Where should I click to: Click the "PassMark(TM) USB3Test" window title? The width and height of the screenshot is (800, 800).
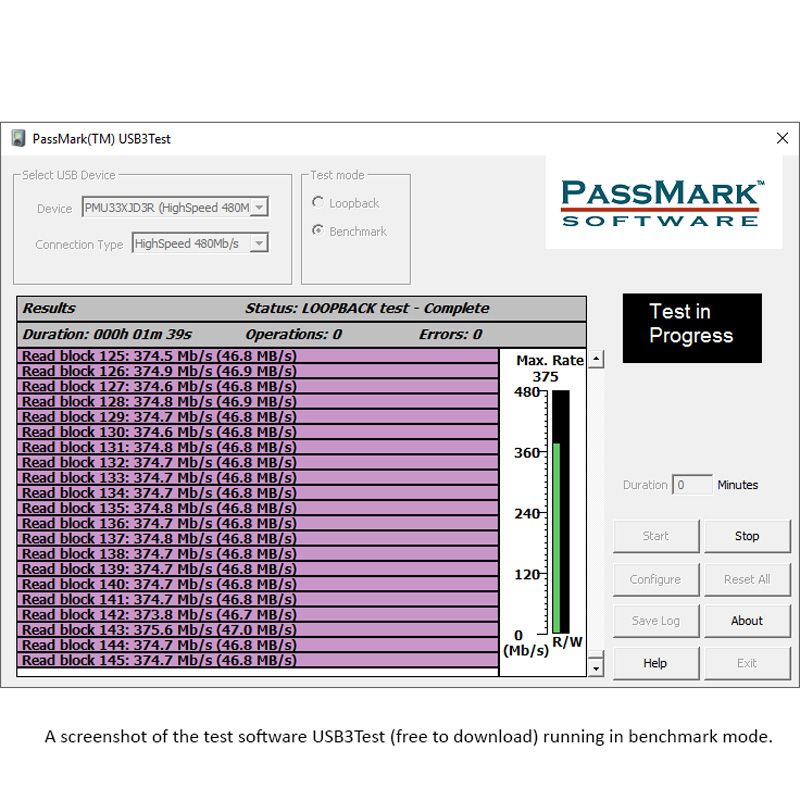102,139
